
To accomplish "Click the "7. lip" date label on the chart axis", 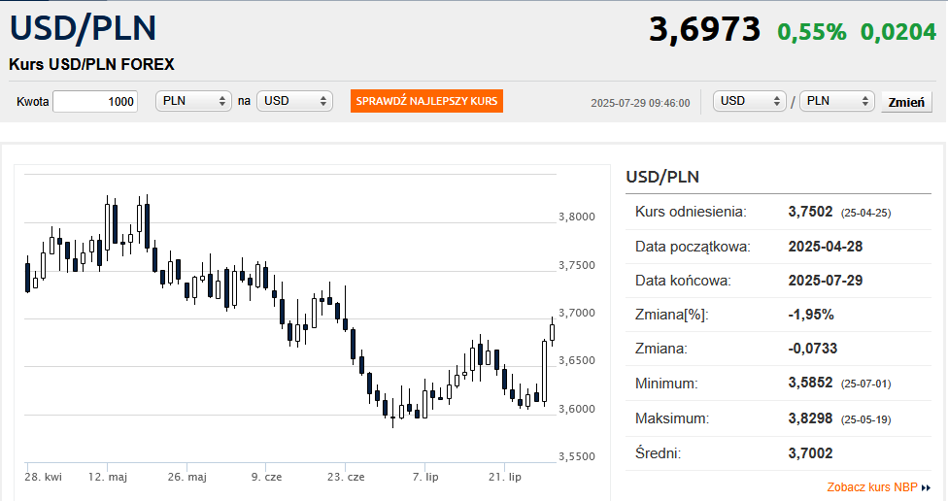I will coord(426,477).
